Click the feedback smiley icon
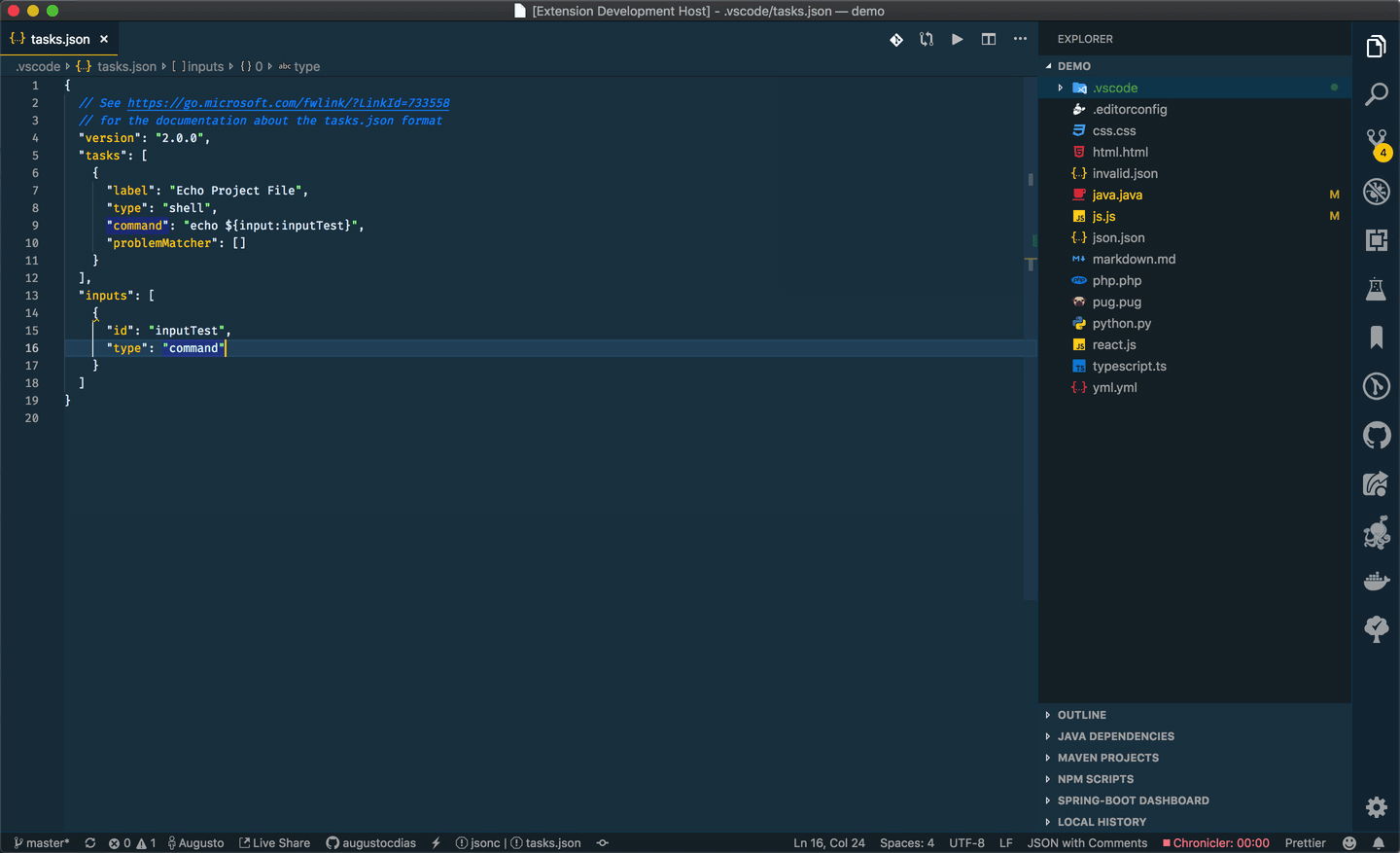 tap(1349, 843)
